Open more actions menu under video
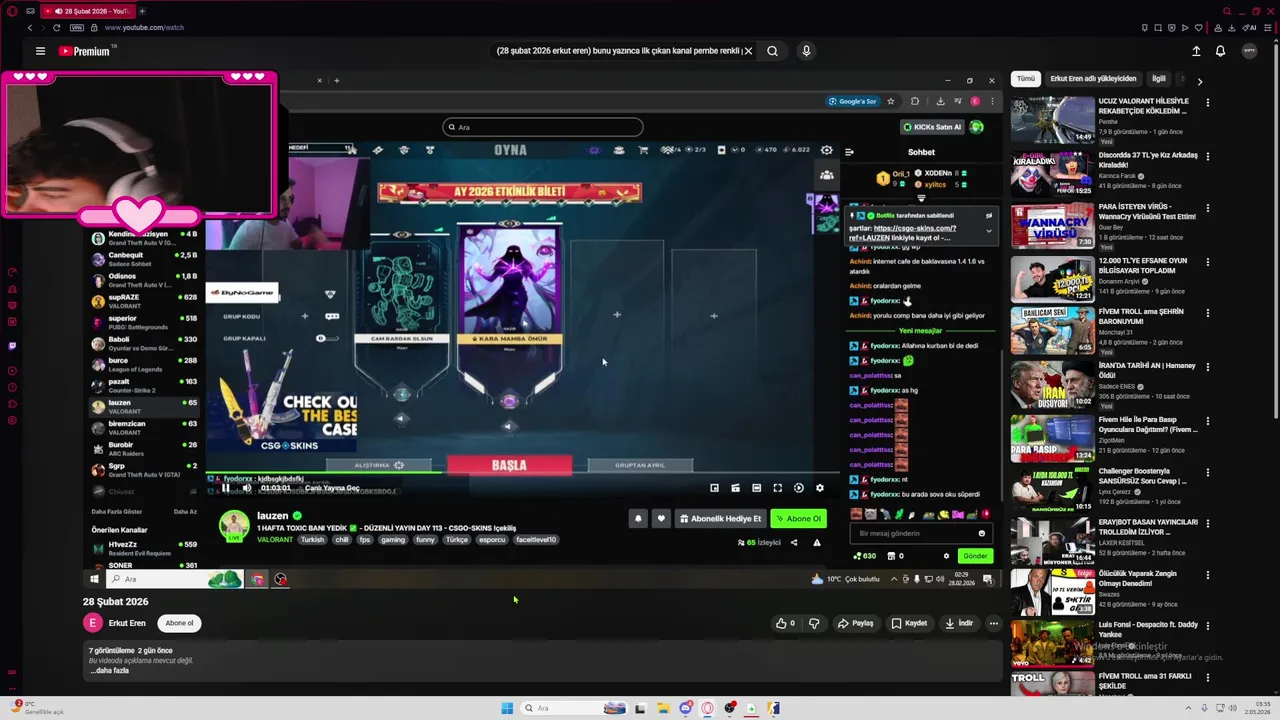Viewport: 1280px width, 720px height. 993,623
